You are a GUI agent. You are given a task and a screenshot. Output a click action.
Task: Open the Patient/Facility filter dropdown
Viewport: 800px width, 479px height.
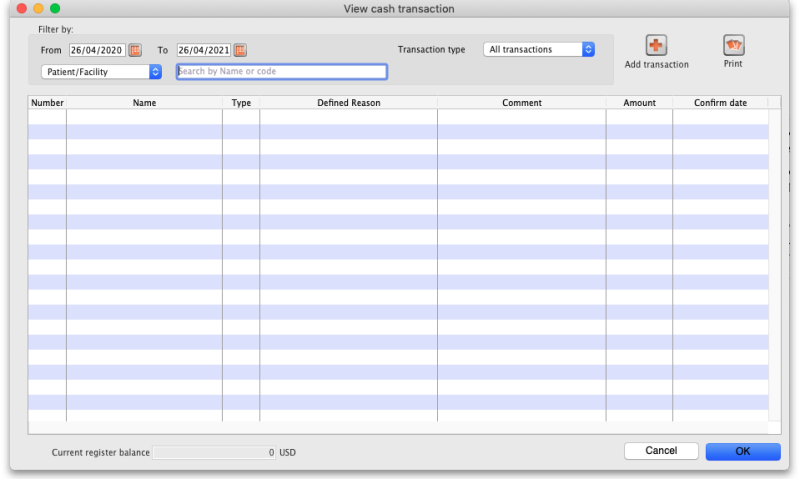click(x=102, y=72)
